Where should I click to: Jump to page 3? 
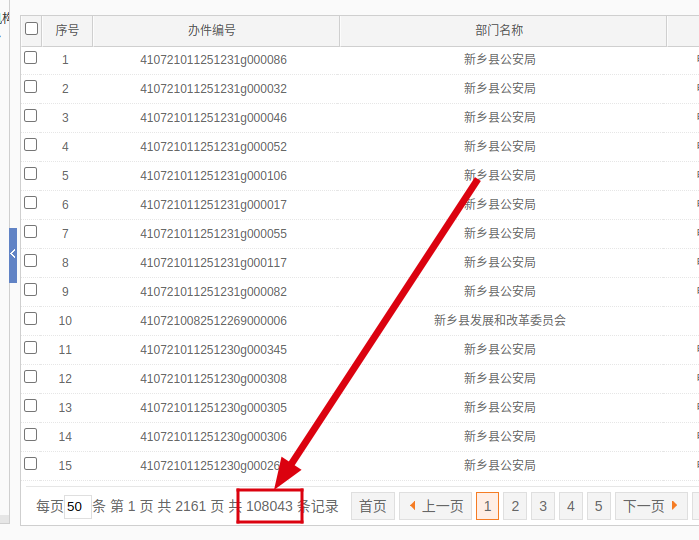tap(543, 506)
